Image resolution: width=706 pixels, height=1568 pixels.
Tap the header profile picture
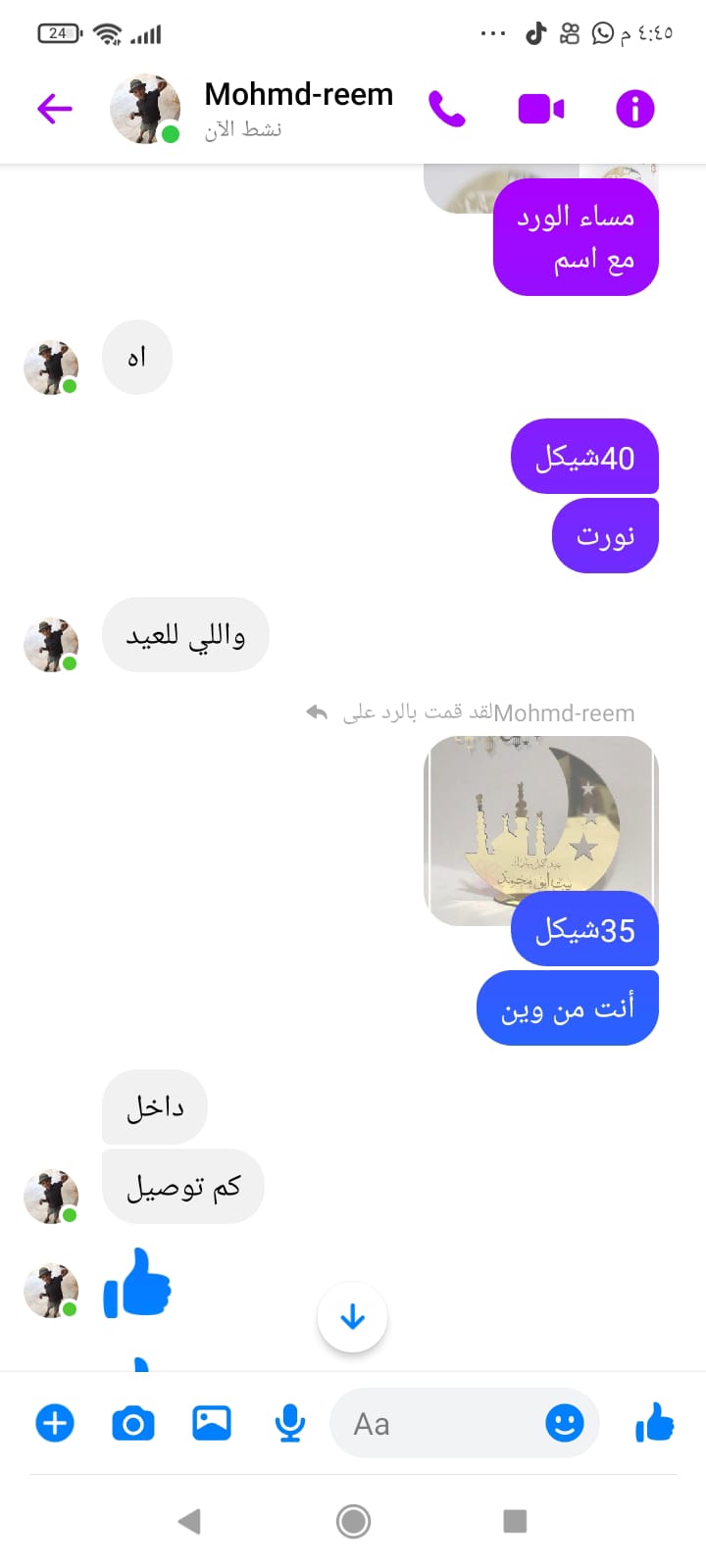pos(145,109)
